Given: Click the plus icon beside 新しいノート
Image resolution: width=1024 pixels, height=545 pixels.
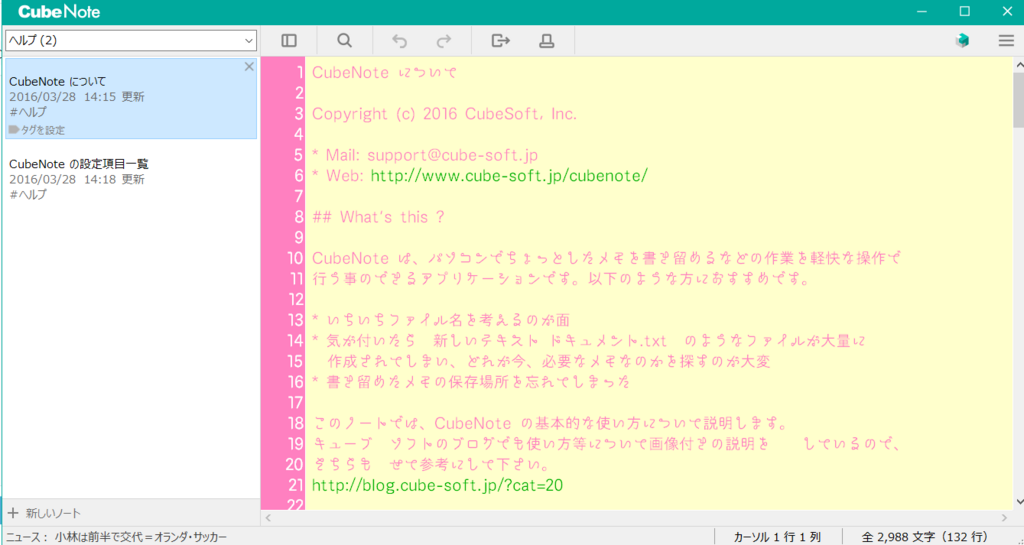Looking at the screenshot, I should (13, 513).
